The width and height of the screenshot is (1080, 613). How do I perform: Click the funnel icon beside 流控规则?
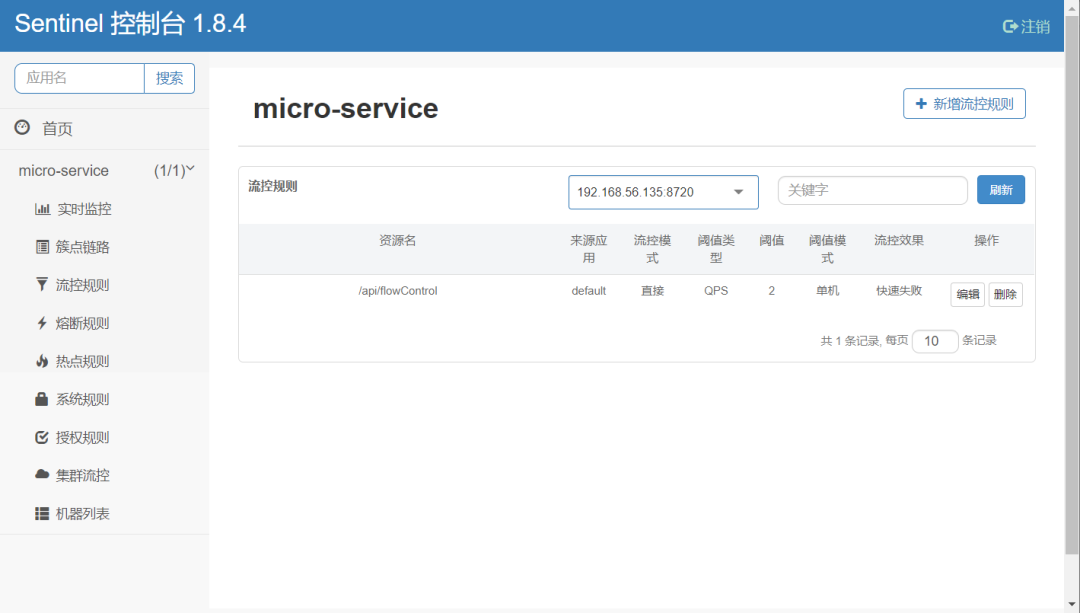[x=42, y=285]
